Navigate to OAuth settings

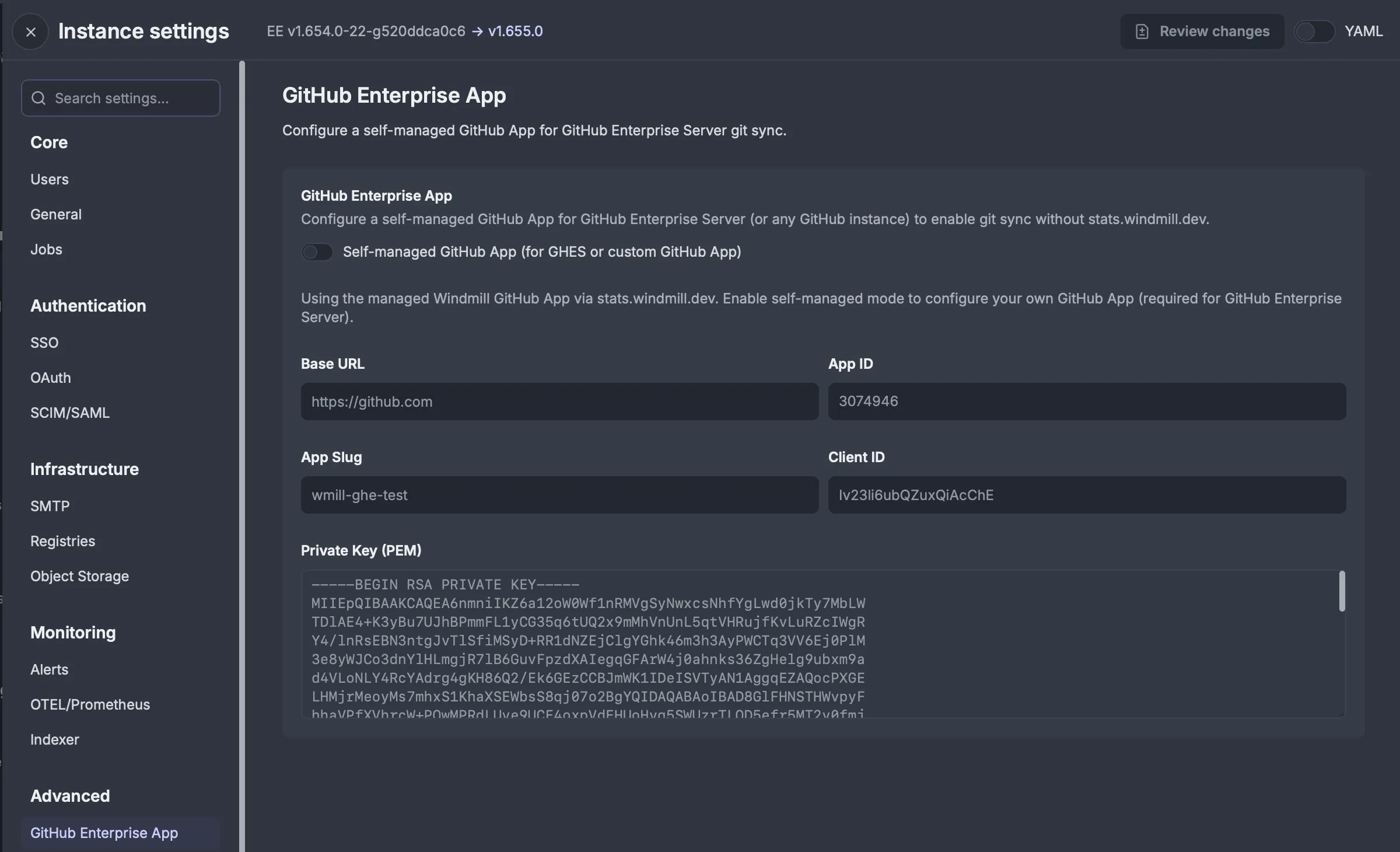coord(50,378)
